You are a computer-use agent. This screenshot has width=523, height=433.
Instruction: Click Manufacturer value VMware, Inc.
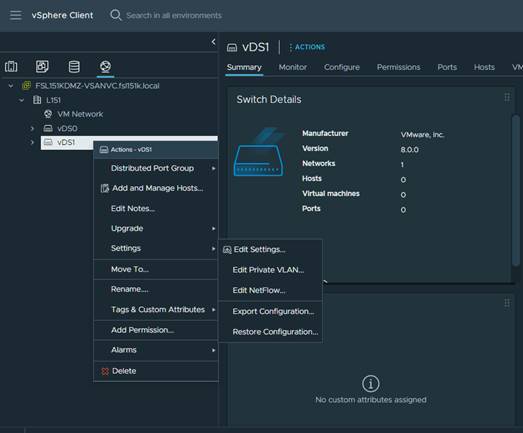point(422,135)
